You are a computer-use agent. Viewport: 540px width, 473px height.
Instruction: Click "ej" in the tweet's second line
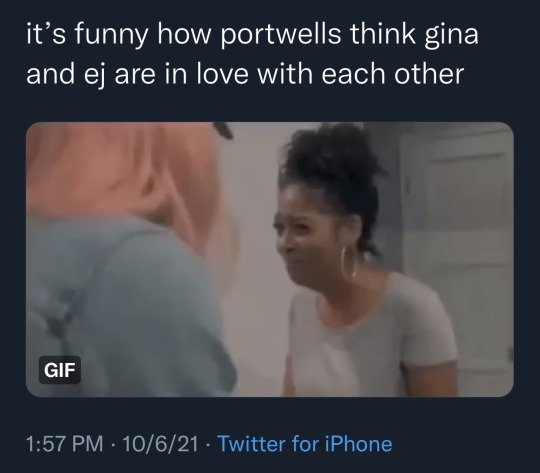point(94,76)
